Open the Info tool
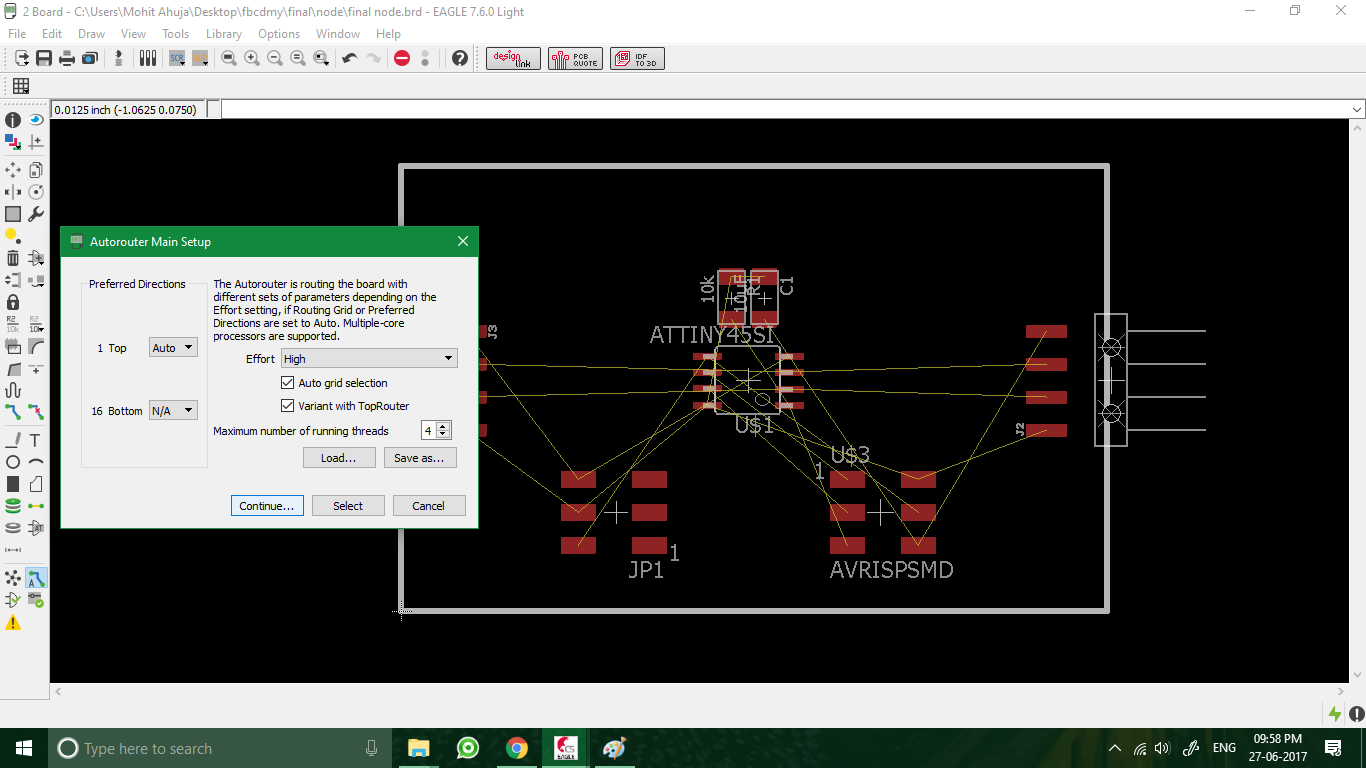The image size is (1366, 768). pos(13,120)
